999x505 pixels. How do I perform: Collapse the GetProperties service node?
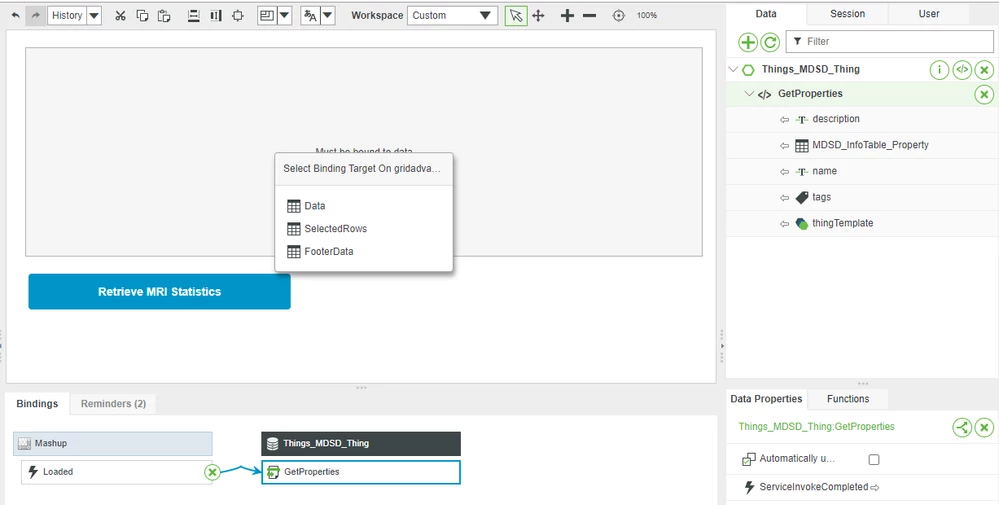[749, 94]
